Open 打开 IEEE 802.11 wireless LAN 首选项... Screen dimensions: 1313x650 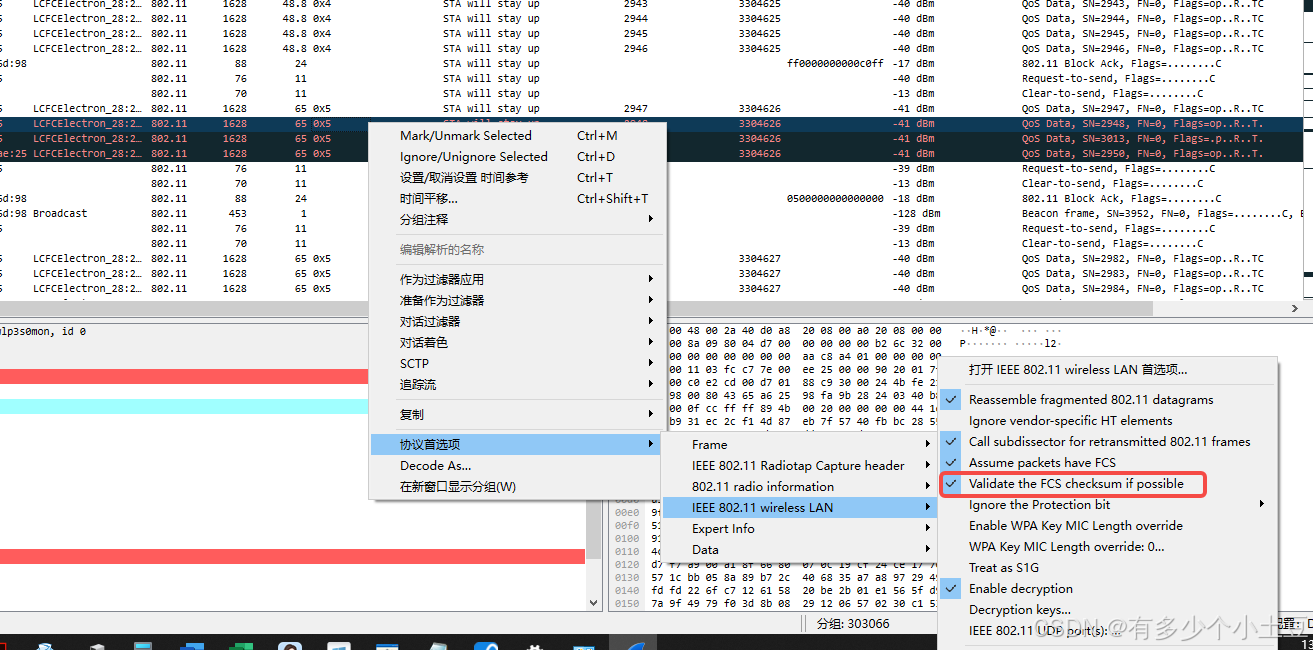pyautogui.click(x=1107, y=370)
